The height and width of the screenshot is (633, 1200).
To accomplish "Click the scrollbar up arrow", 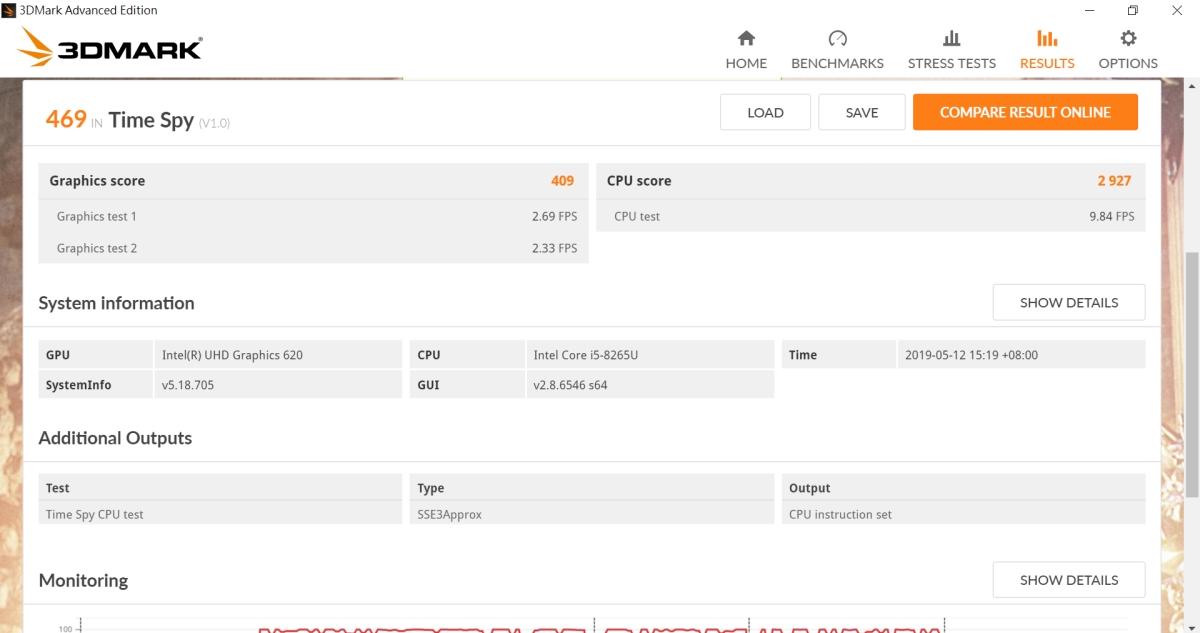I will coord(1191,86).
